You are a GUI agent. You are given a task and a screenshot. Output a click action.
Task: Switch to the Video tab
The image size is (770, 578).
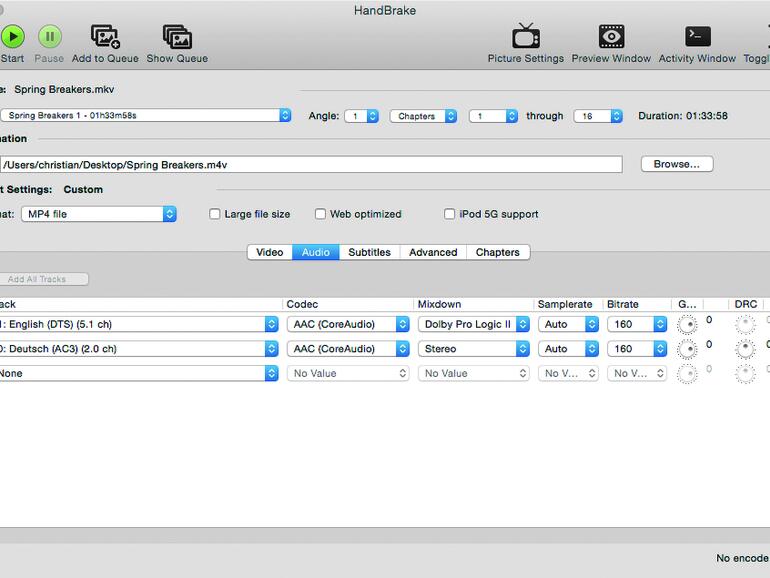pyautogui.click(x=269, y=252)
